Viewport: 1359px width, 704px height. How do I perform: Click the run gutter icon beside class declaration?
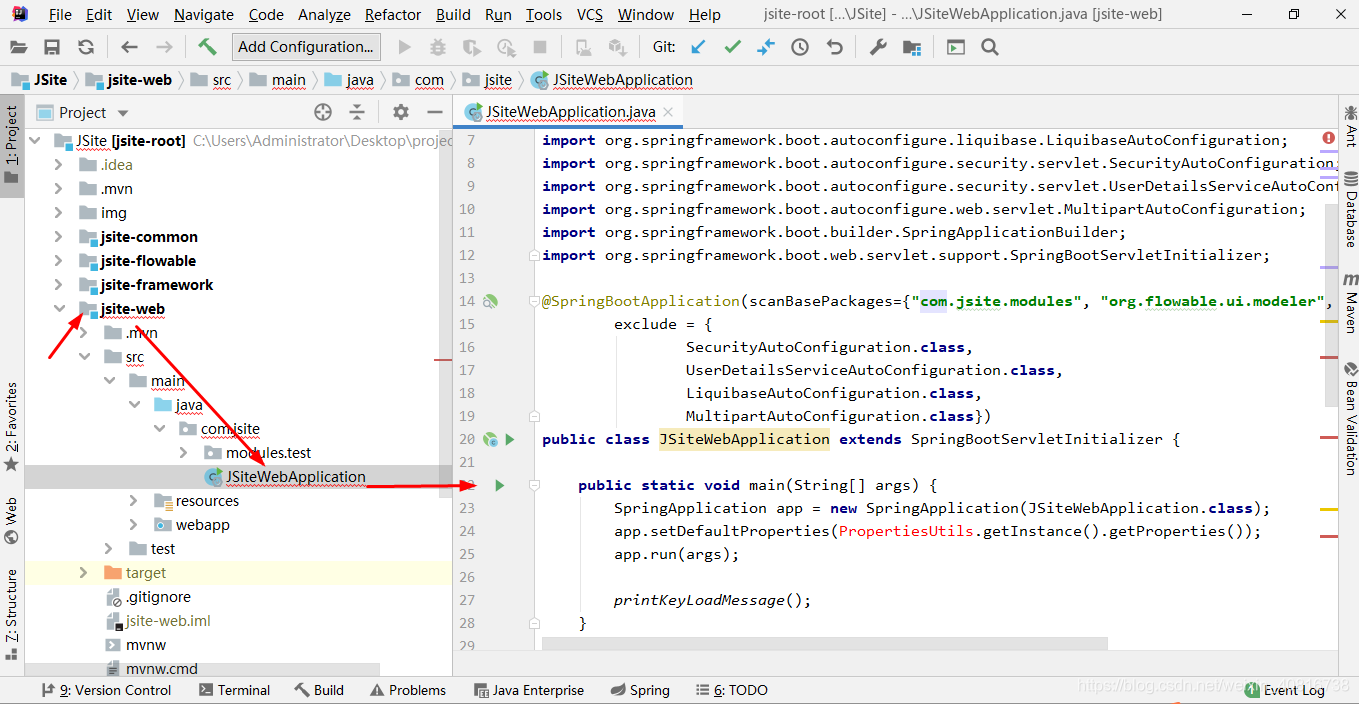coord(510,439)
